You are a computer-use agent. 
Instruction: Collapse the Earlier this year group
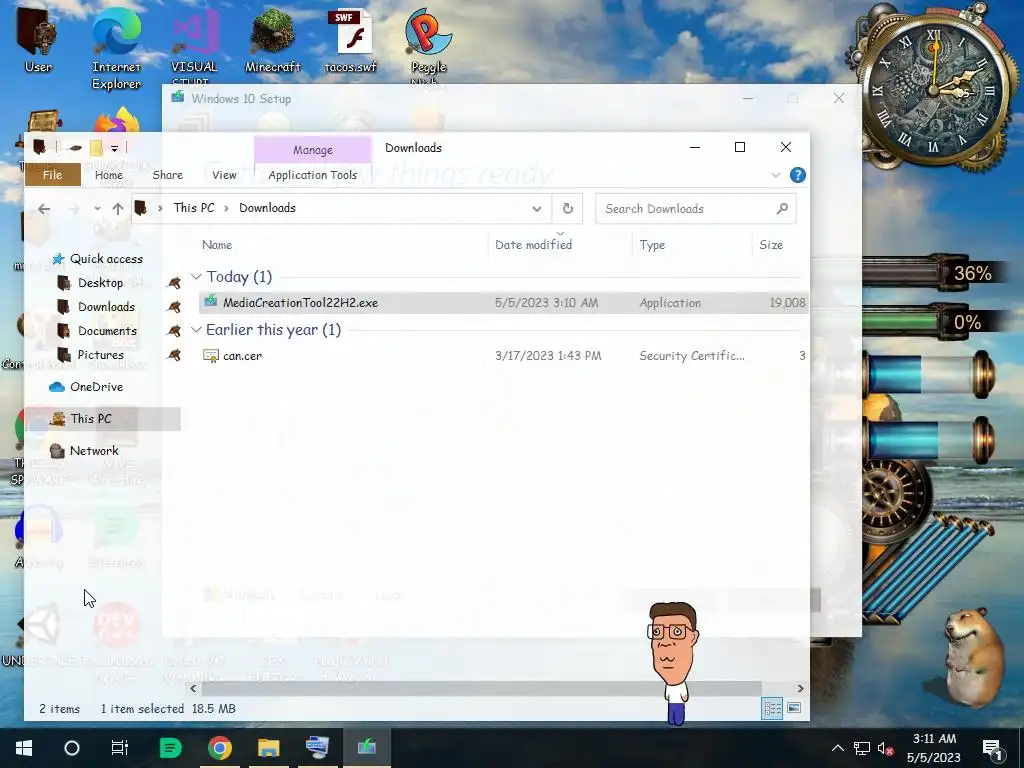click(196, 330)
